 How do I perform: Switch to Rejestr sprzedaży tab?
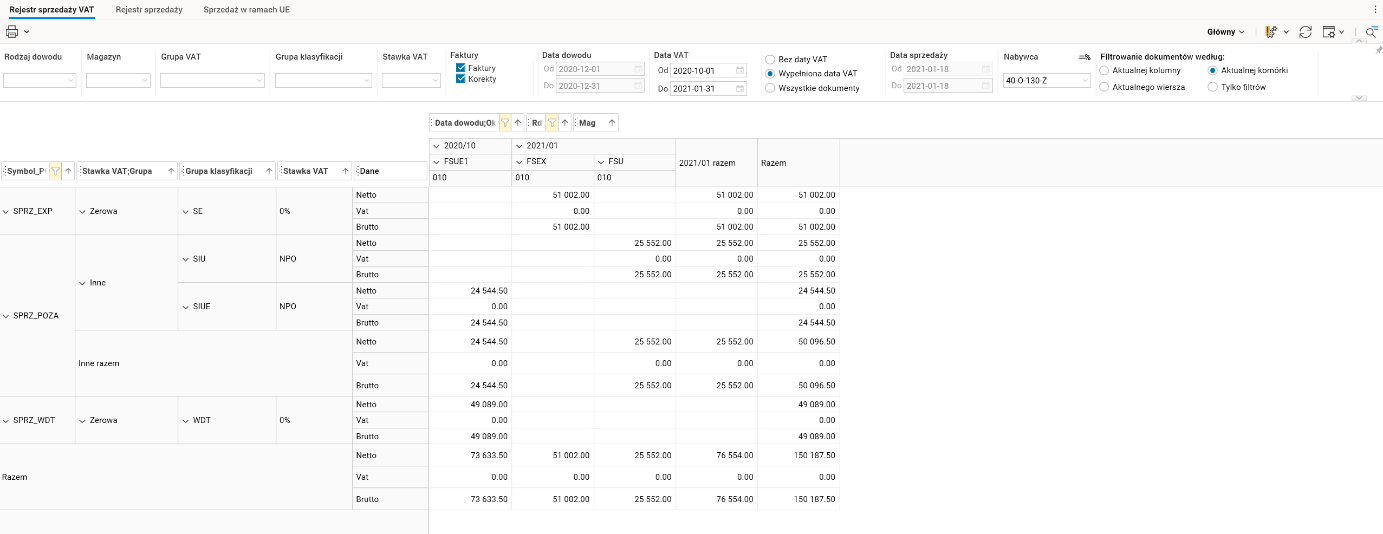149,8
